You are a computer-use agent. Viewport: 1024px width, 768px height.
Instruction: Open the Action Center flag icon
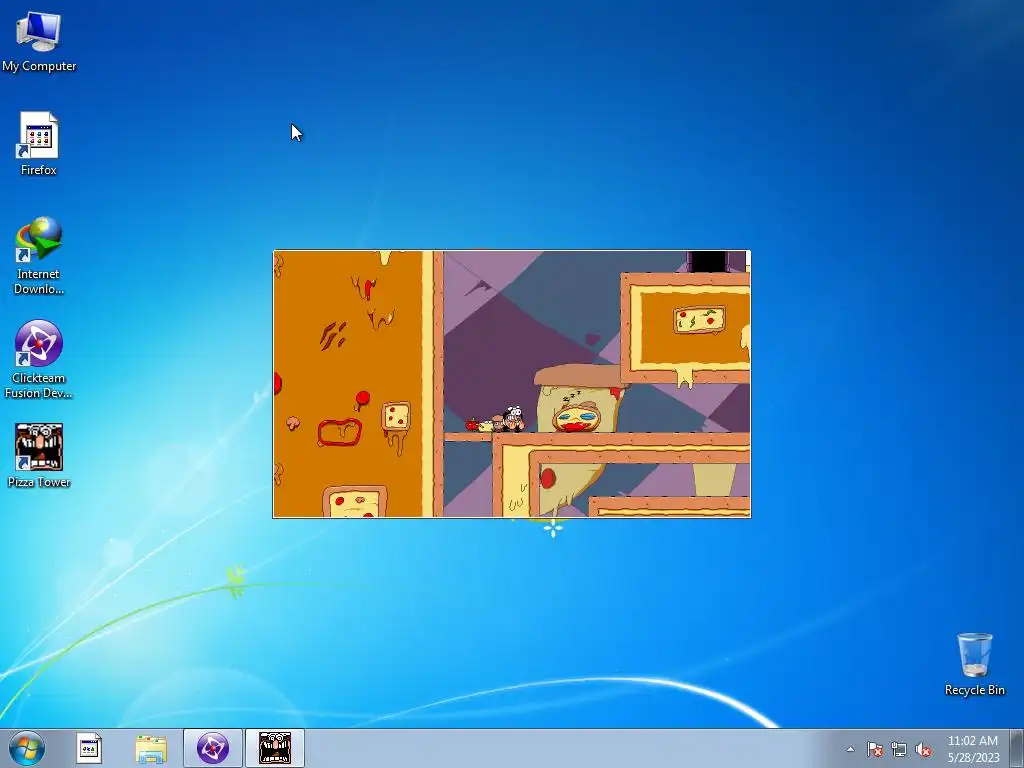point(874,749)
